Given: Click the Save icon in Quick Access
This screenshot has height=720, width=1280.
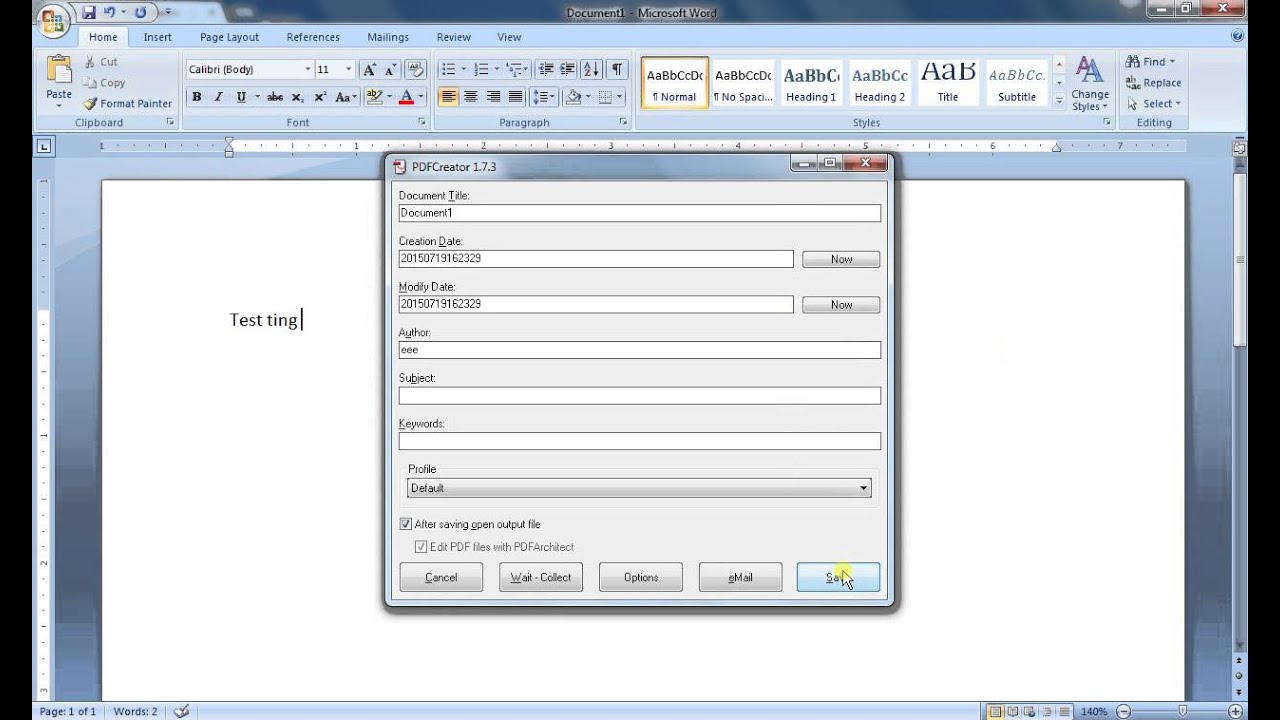Looking at the screenshot, I should 89,13.
